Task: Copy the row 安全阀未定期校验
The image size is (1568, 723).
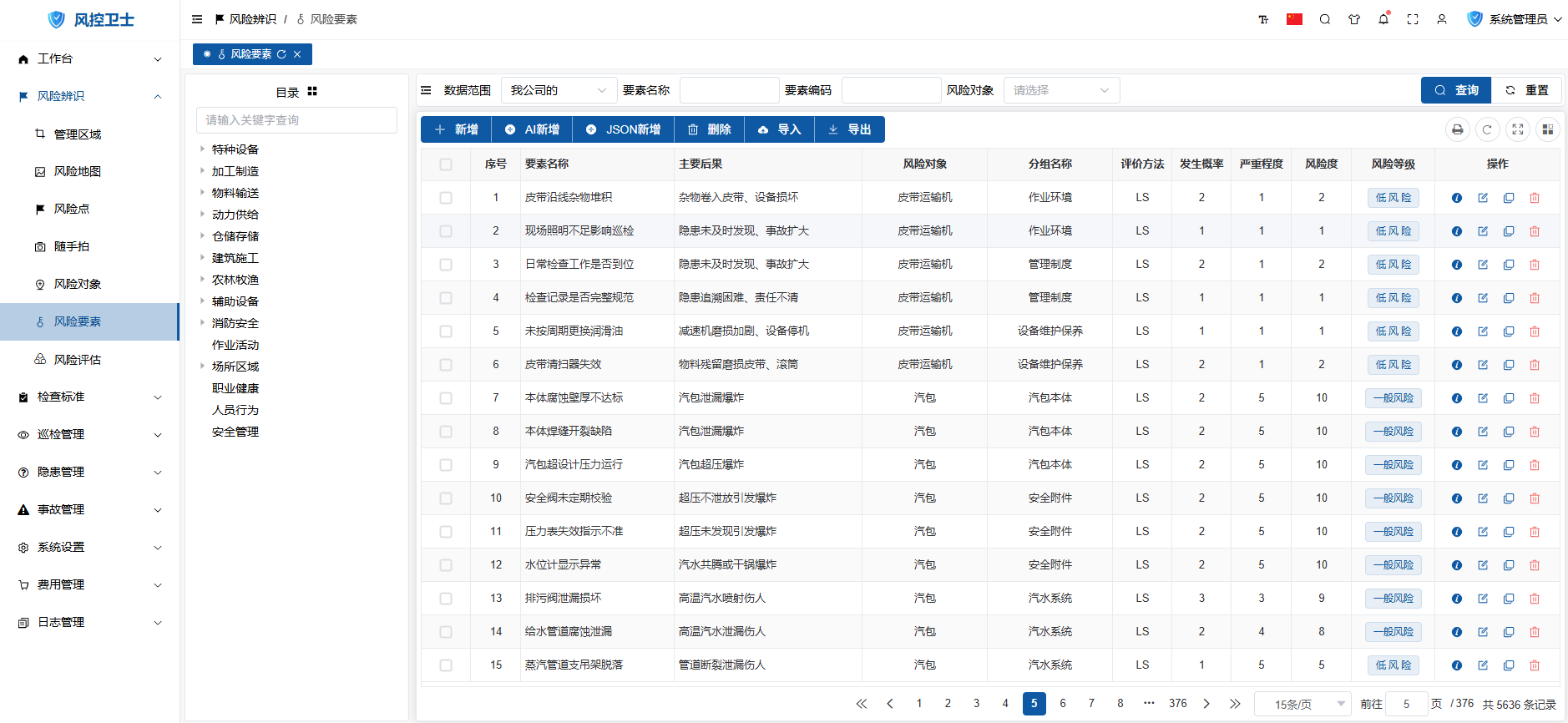Action: 1509,498
